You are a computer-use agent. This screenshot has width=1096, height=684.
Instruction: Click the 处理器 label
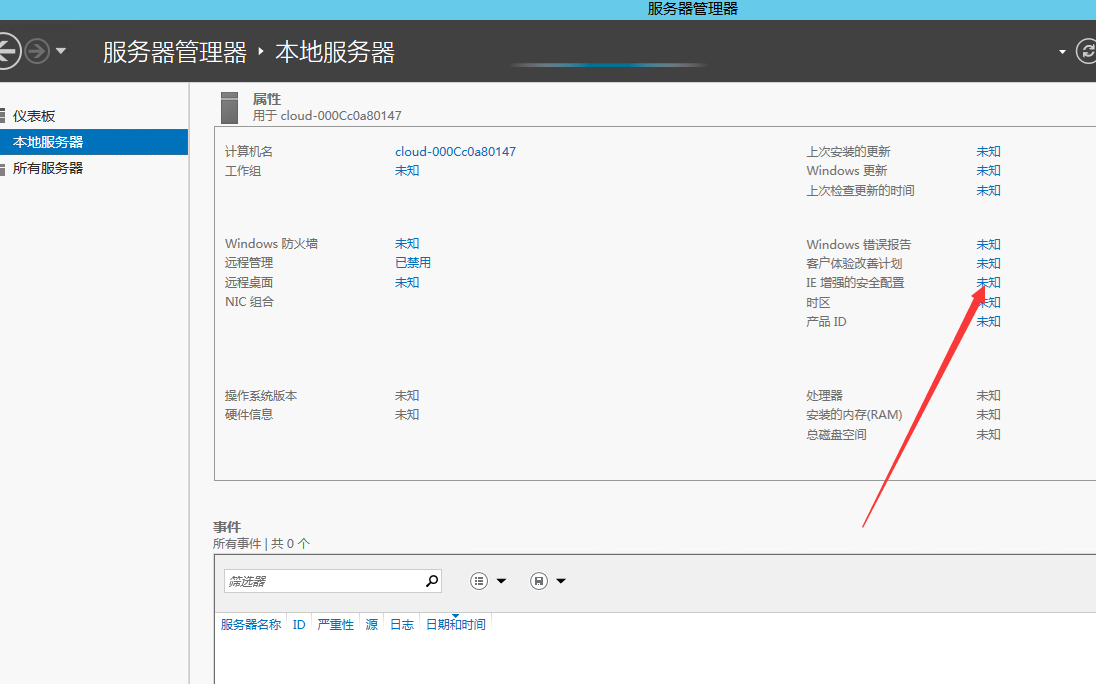point(824,395)
